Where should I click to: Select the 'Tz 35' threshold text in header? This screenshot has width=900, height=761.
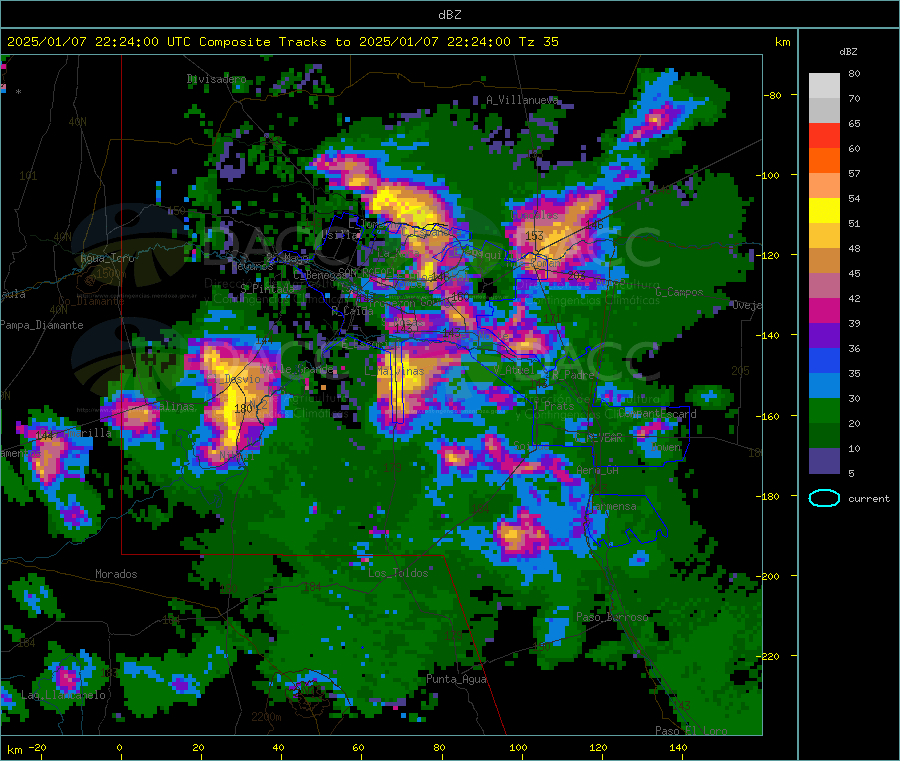pos(538,42)
